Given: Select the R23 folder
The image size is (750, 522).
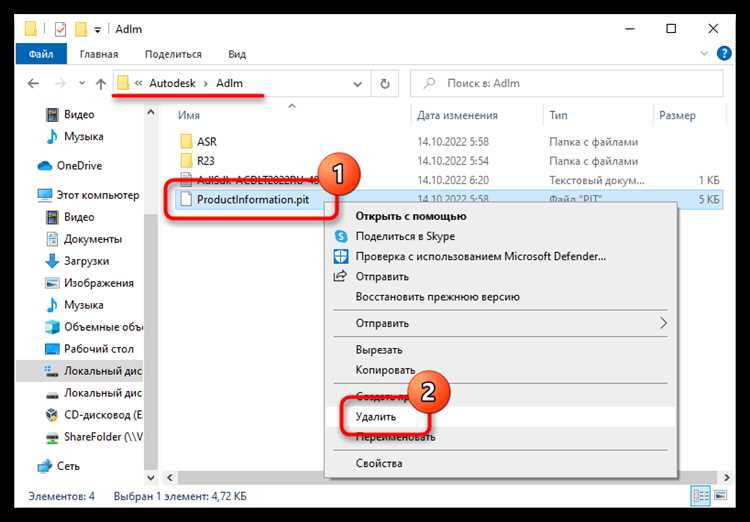Looking at the screenshot, I should (206, 161).
